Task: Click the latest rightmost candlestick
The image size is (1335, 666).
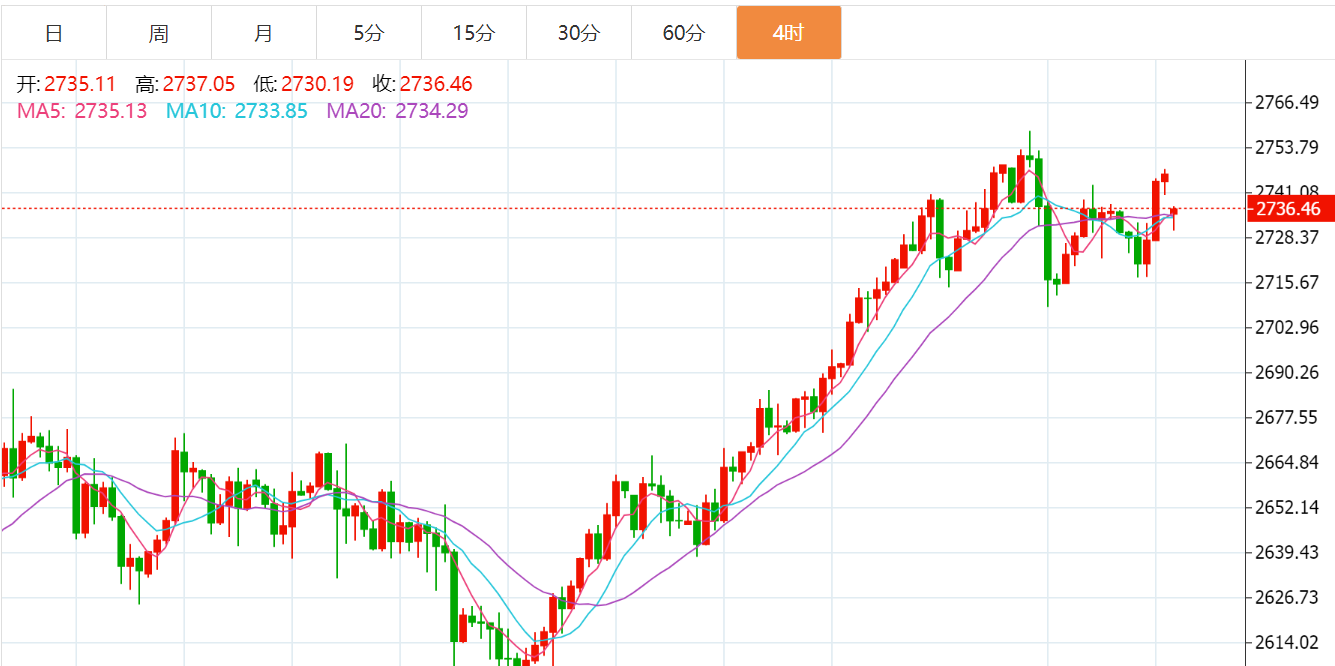Action: click(1174, 217)
